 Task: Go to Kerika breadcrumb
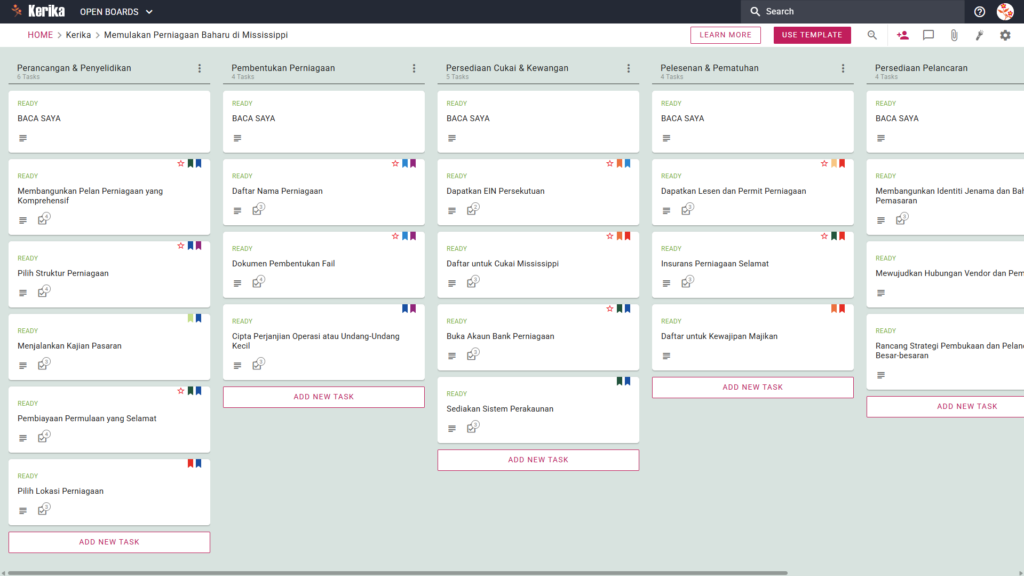(78, 35)
